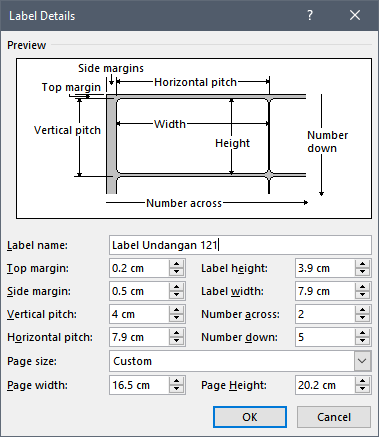Click the 'Label Details' title text
The image size is (379, 437).
tap(42, 16)
